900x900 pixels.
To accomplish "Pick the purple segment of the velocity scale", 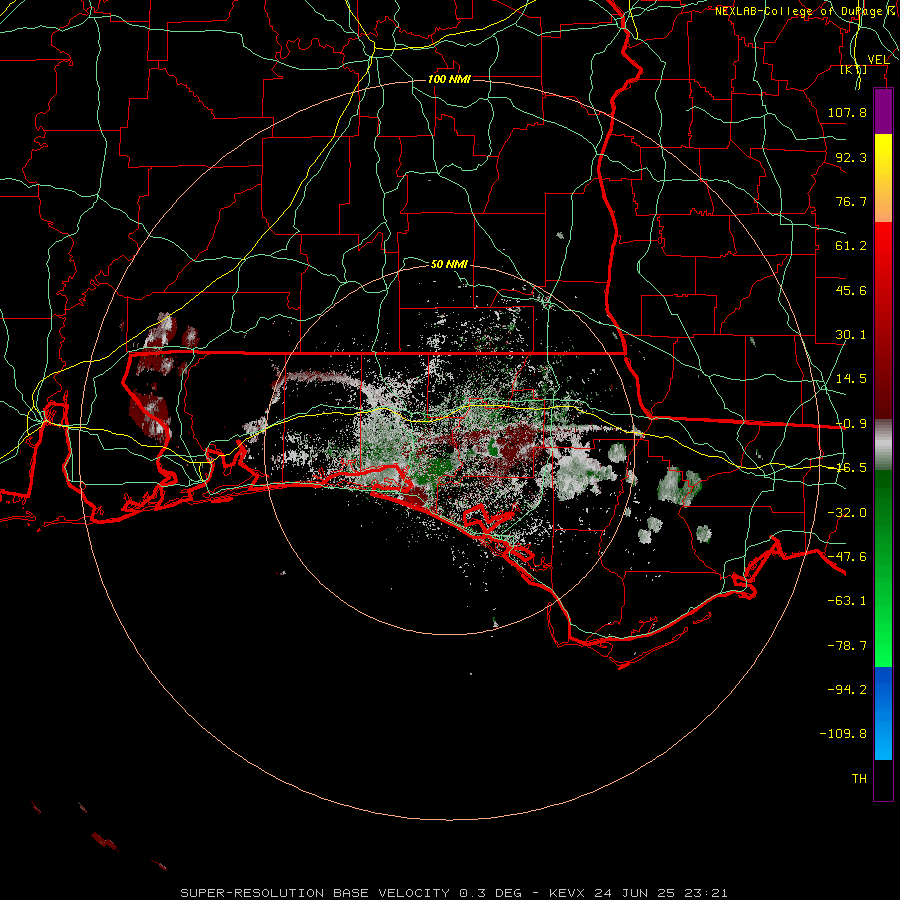I will pos(883,111).
